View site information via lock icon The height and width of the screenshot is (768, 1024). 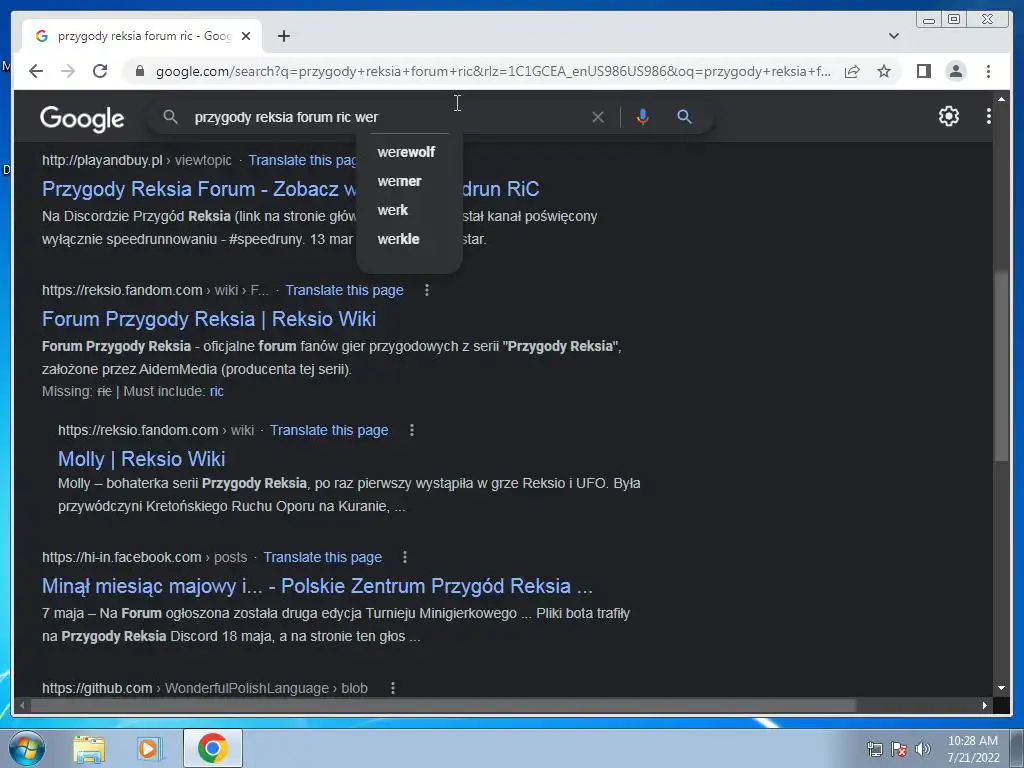[x=140, y=71]
